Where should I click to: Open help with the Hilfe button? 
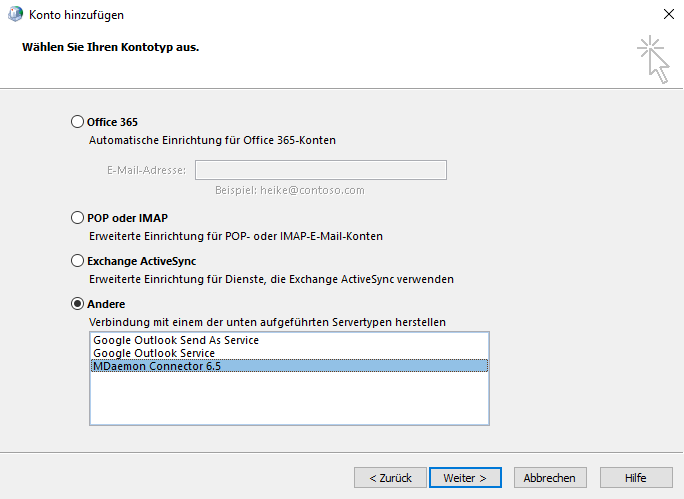[x=635, y=478]
